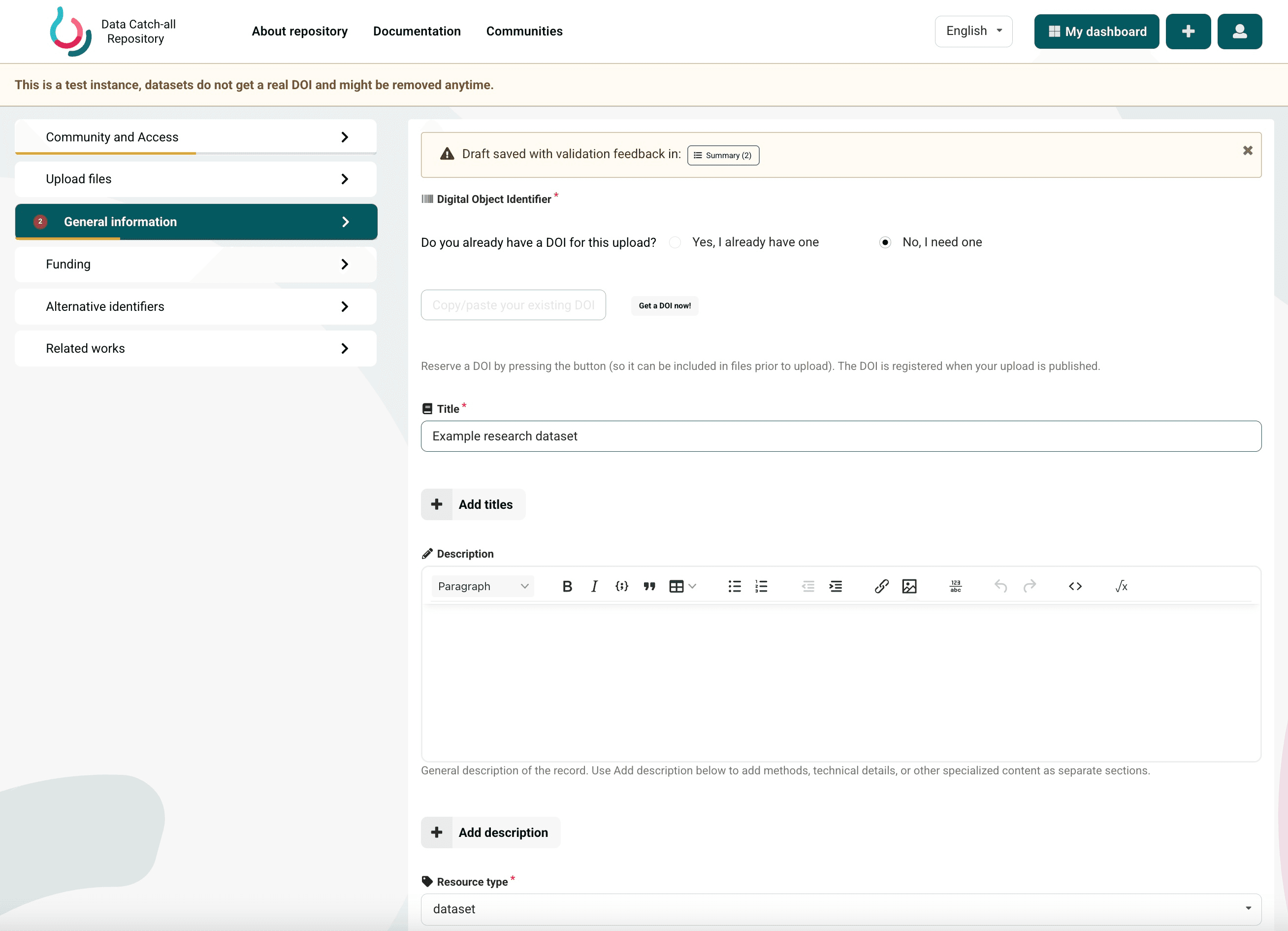Select 'Yes, I already have one' radio
This screenshot has width=1288, height=931.
pyautogui.click(x=675, y=242)
